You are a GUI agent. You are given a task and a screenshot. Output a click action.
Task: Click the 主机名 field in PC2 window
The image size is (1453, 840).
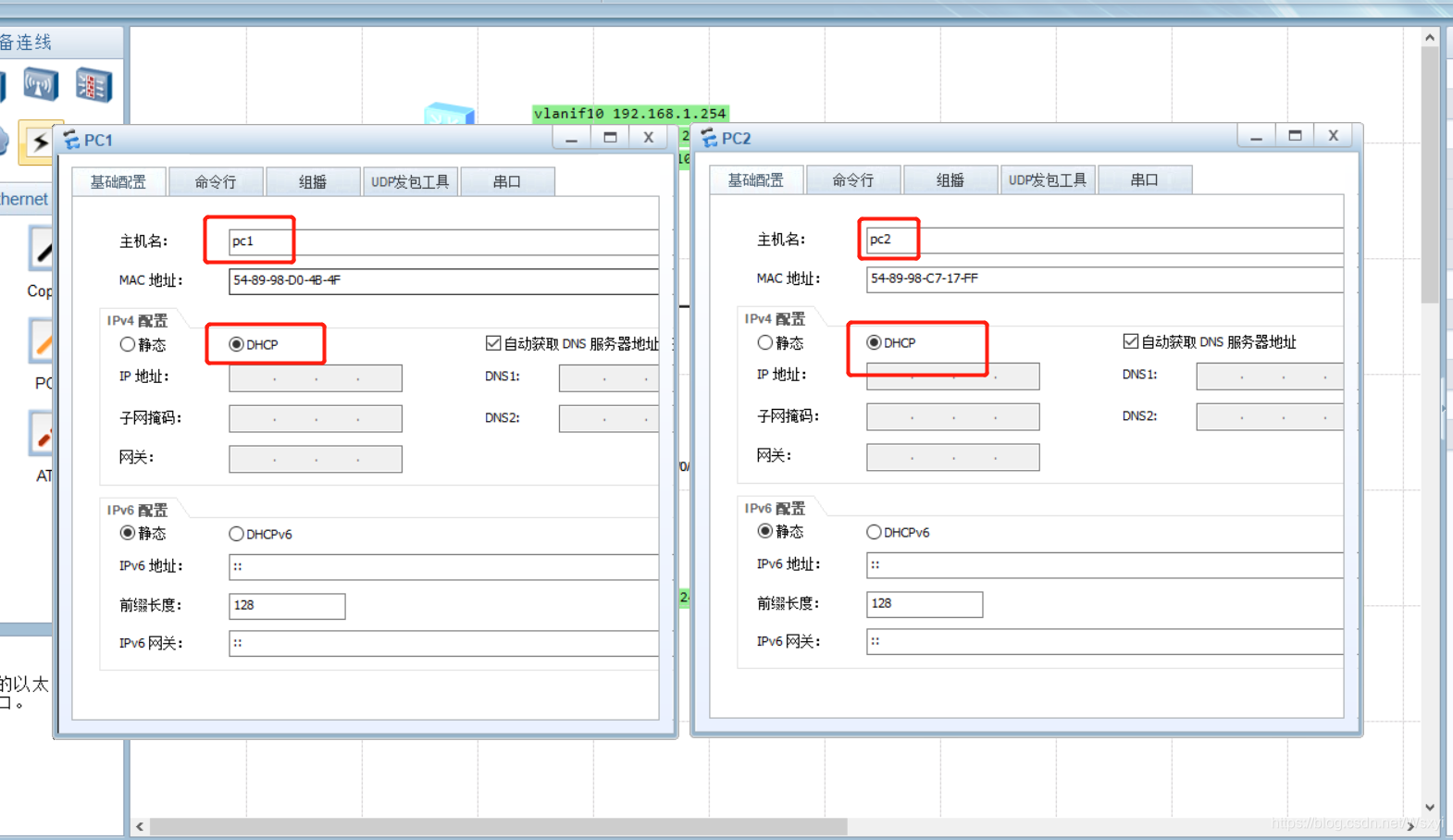pyautogui.click(x=1104, y=240)
